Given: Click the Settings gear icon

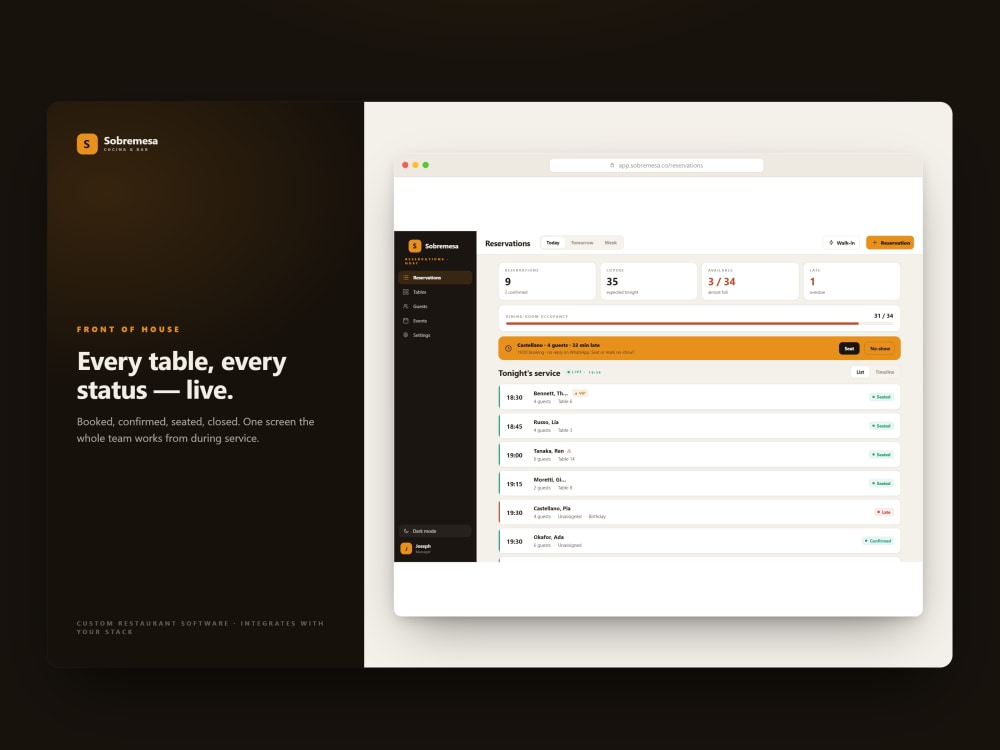Looking at the screenshot, I should click(x=406, y=335).
